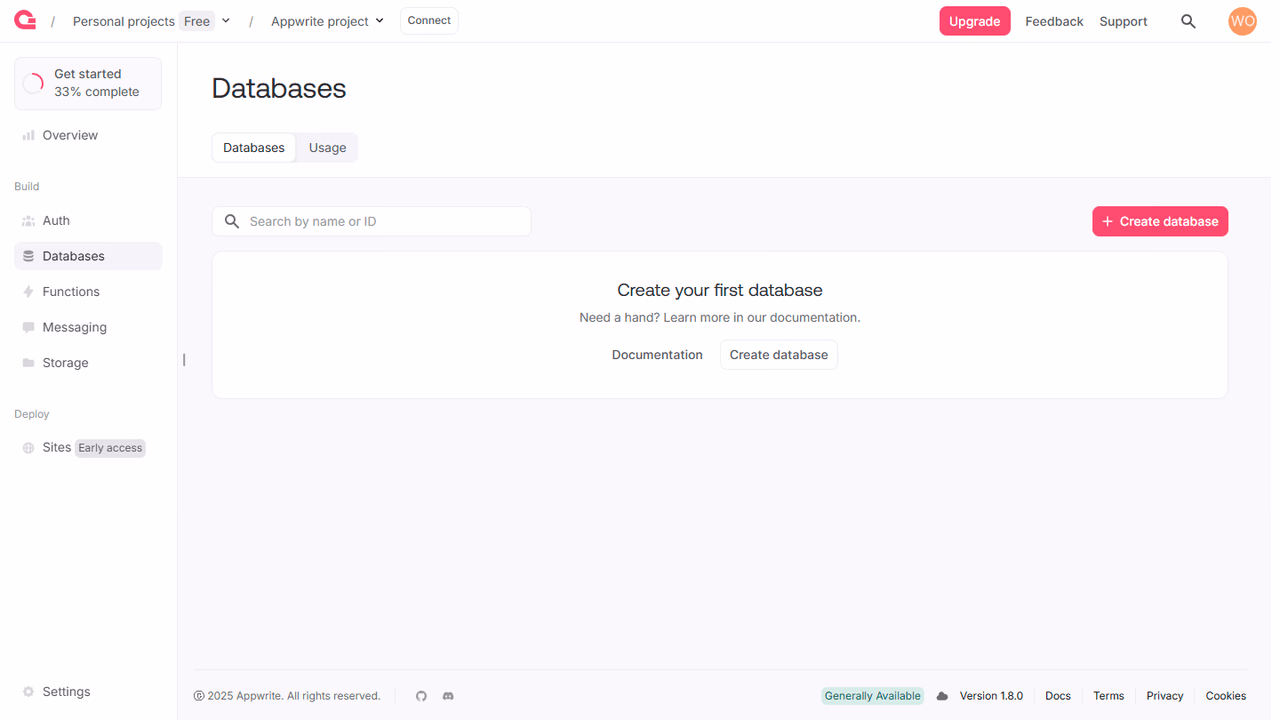Image resolution: width=1280 pixels, height=720 pixels.
Task: Click the Functions lightning icon
Action: tap(28, 292)
